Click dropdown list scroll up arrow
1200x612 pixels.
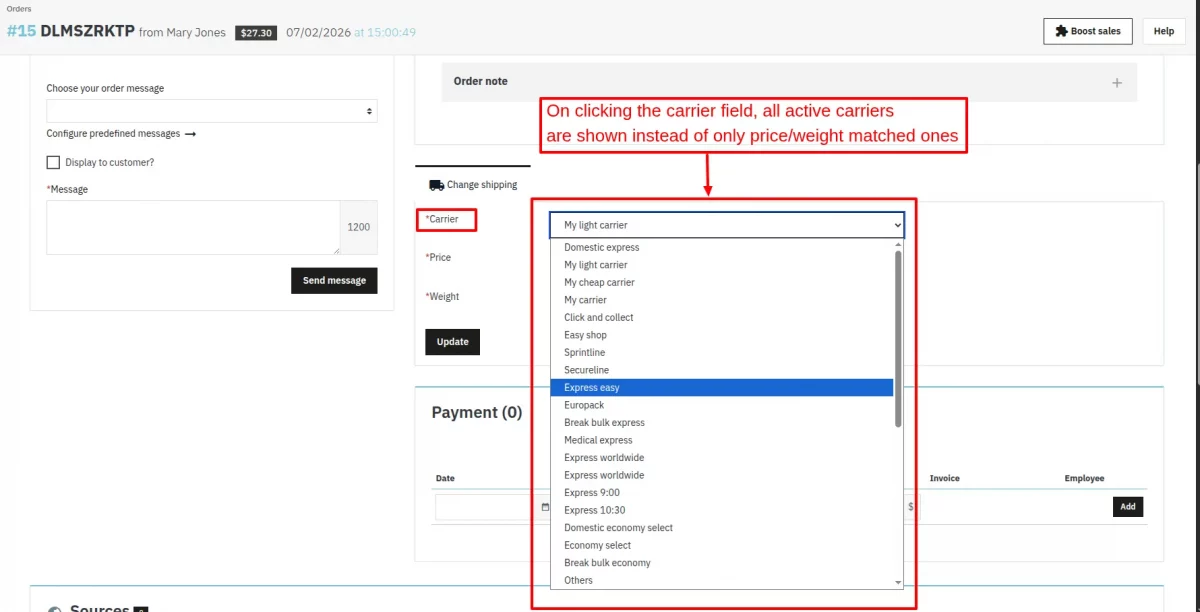click(898, 244)
